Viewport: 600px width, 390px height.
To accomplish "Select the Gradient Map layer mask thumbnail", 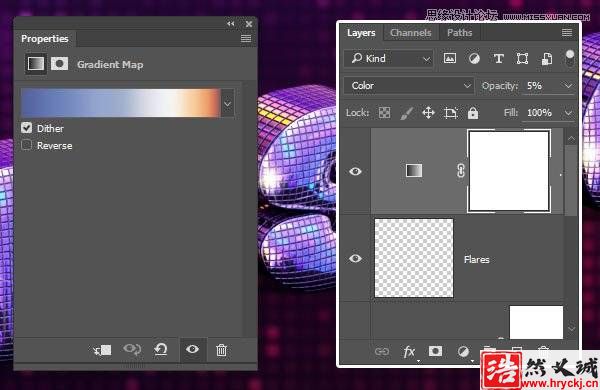I will [x=509, y=171].
